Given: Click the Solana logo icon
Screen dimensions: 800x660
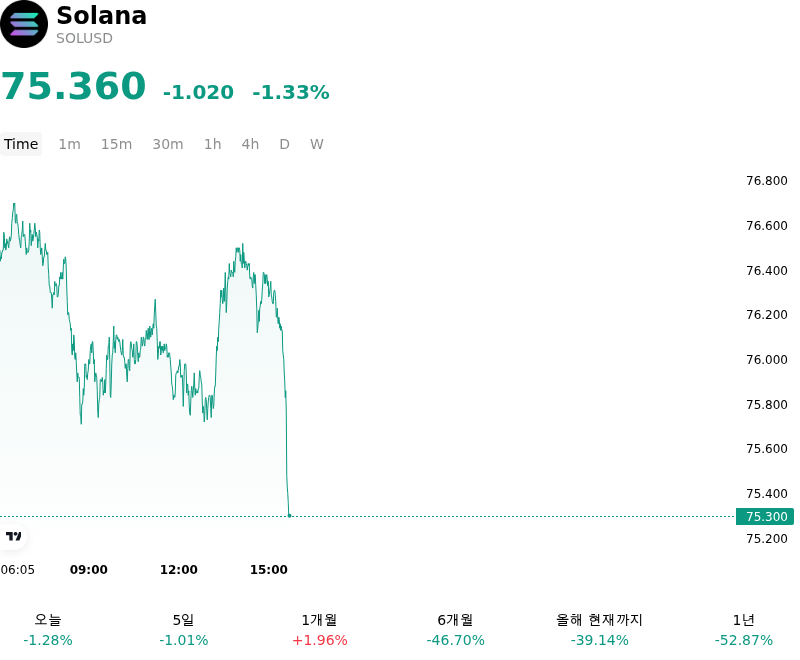Looking at the screenshot, I should coord(24,24).
